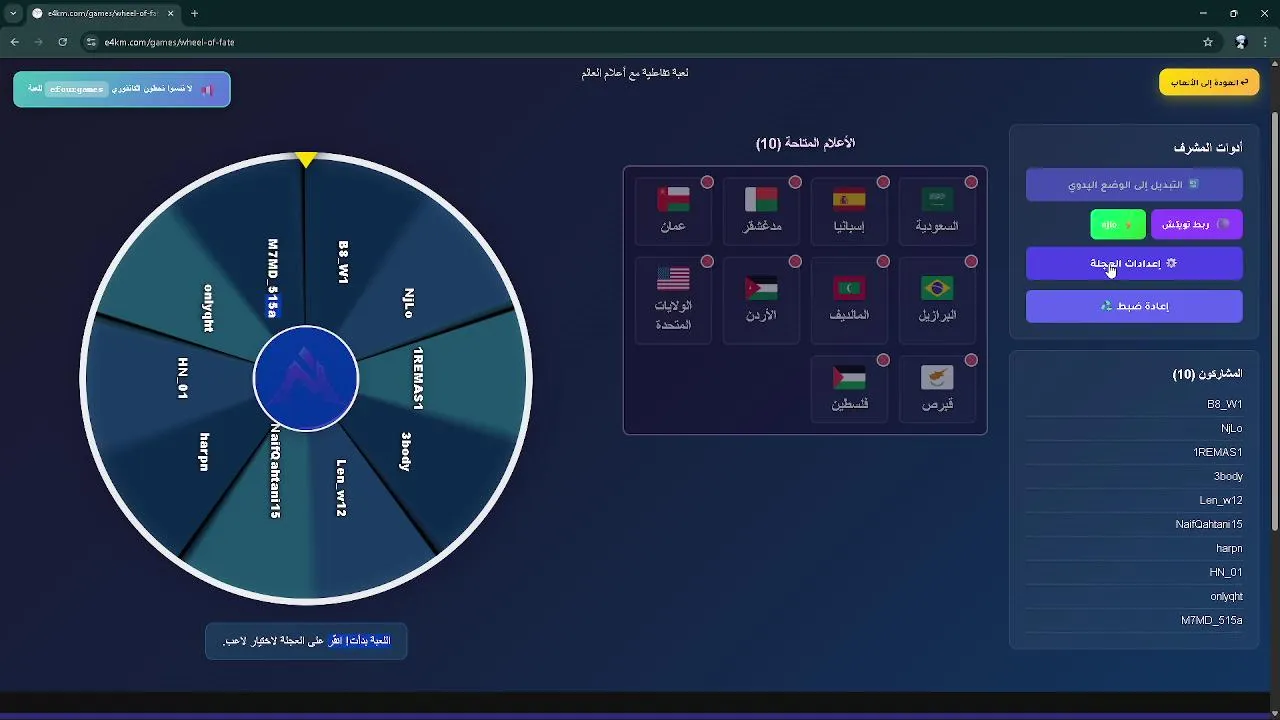The image size is (1280, 720).
Task: Select the Madagascar flag card
Action: point(761,211)
